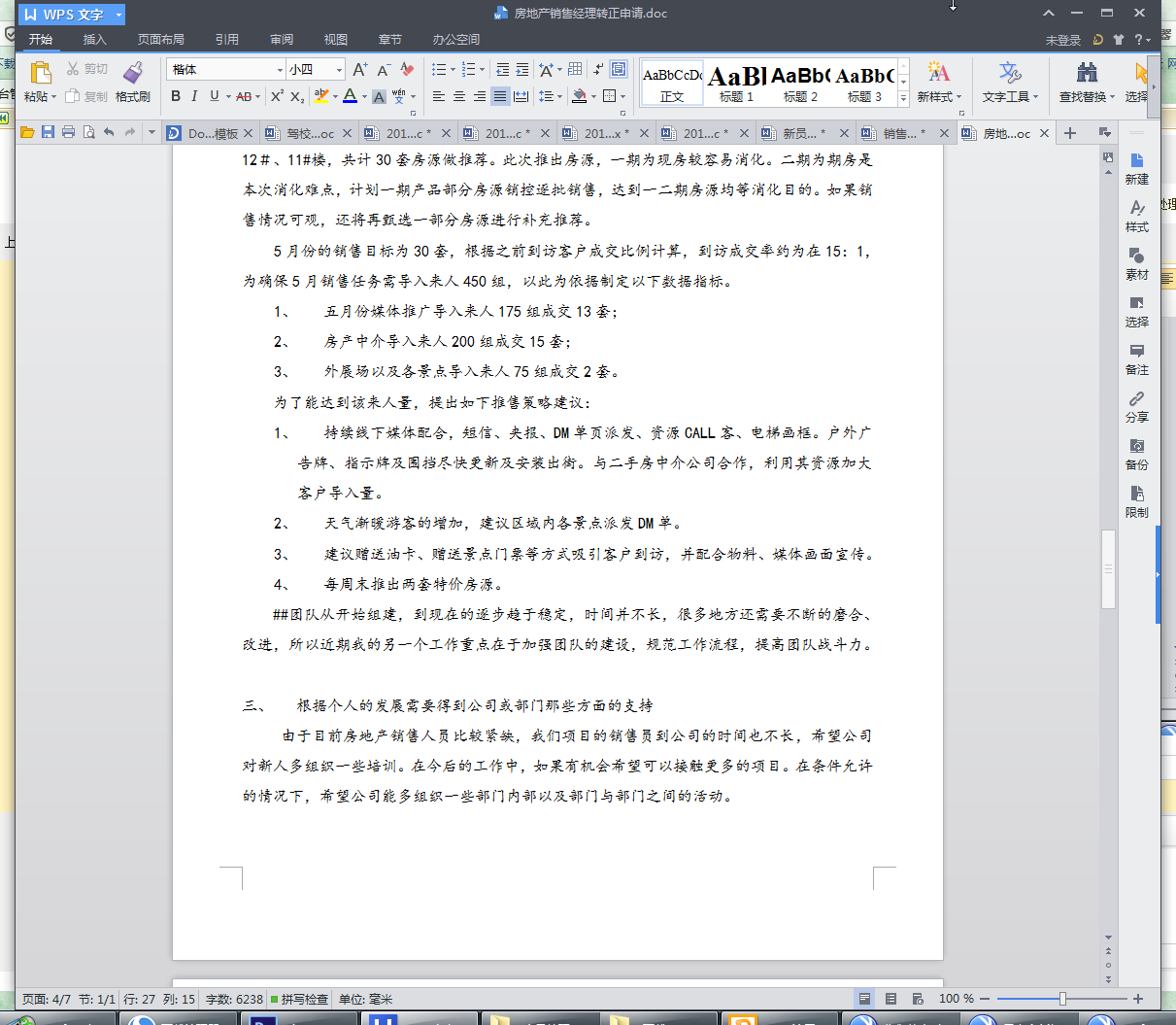Open numbered list dropdown arrow
1176x1025 pixels.
(483, 69)
